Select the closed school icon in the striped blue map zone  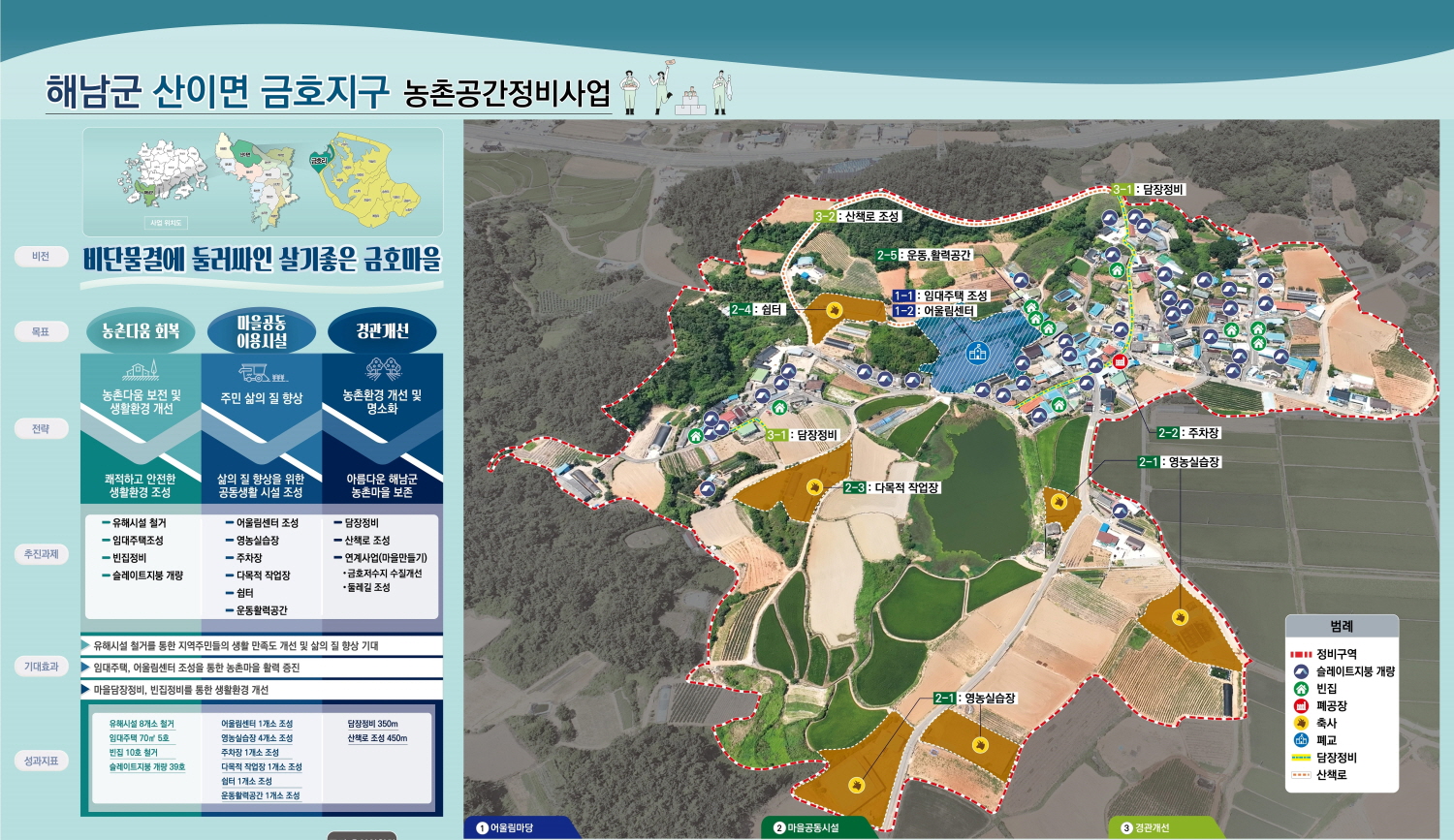[977, 354]
